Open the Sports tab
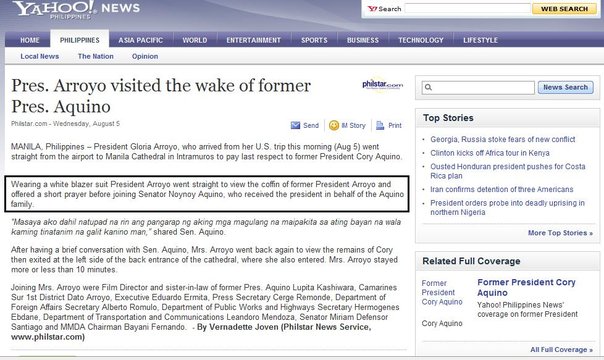 pyautogui.click(x=314, y=40)
